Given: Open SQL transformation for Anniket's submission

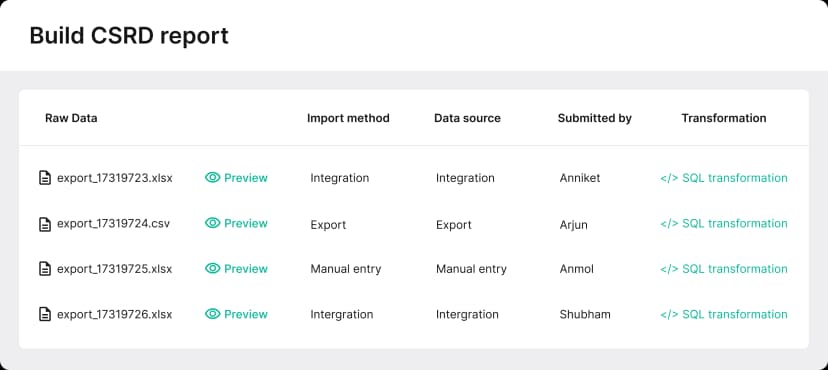Looking at the screenshot, I should [723, 178].
